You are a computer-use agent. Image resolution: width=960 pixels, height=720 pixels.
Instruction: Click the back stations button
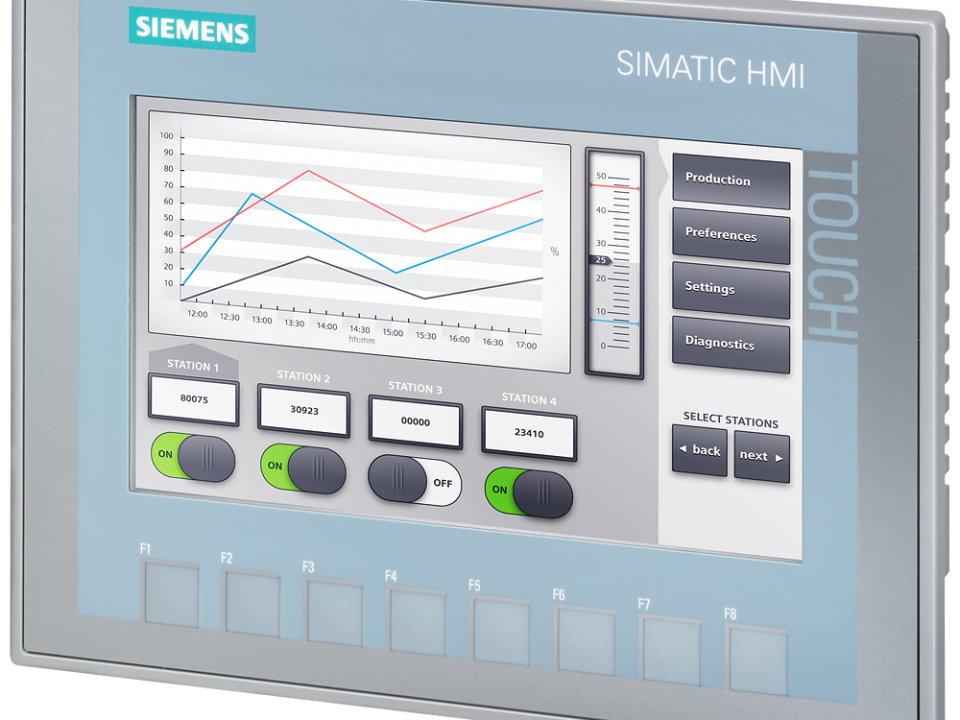pyautogui.click(x=700, y=451)
